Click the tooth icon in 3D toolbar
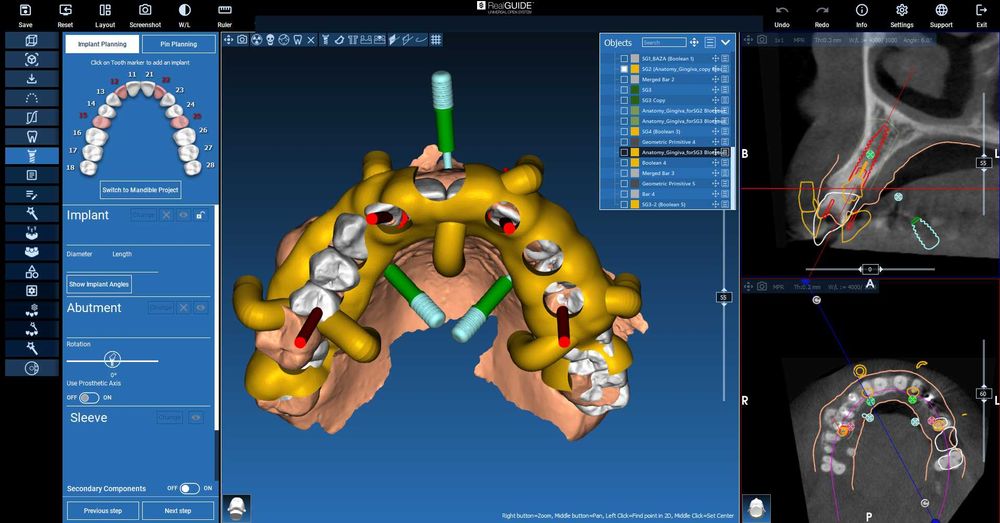The image size is (1000, 523). [297, 40]
